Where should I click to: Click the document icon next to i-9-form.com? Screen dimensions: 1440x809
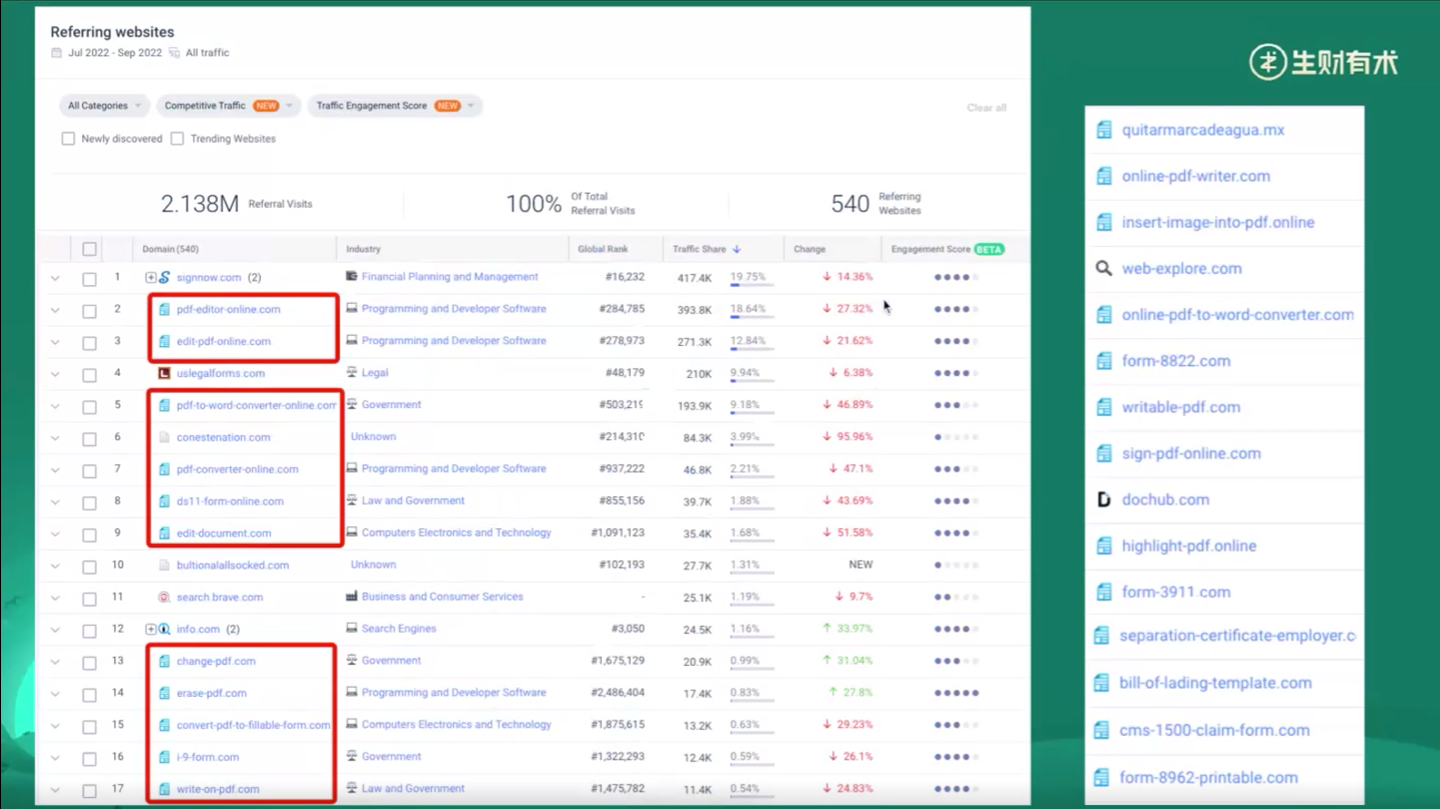165,757
